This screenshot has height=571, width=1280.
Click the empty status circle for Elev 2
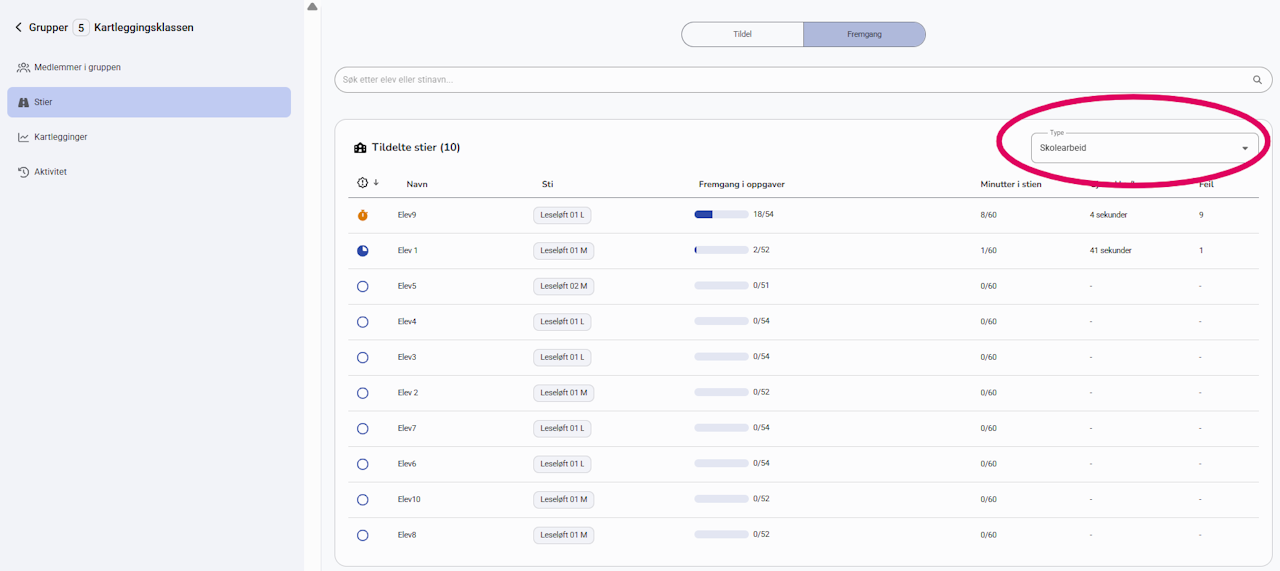(x=362, y=393)
